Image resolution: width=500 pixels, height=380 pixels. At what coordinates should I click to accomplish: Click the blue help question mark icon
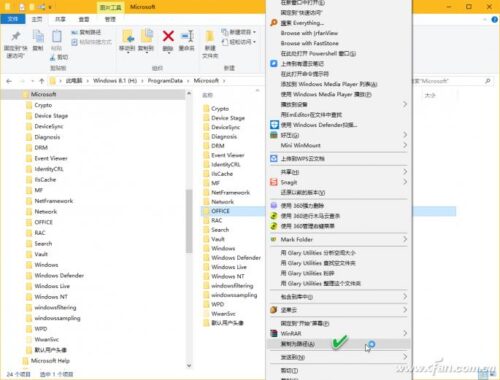pos(495,20)
